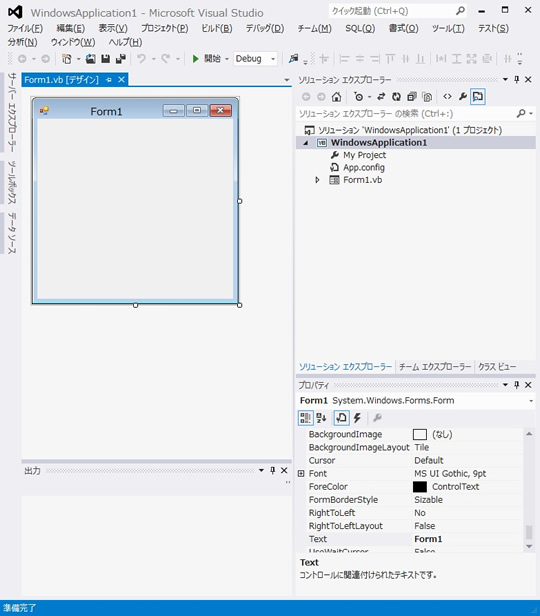Save Form1.vb with the single floppy icon
The image size is (540, 616).
[x=105, y=59]
